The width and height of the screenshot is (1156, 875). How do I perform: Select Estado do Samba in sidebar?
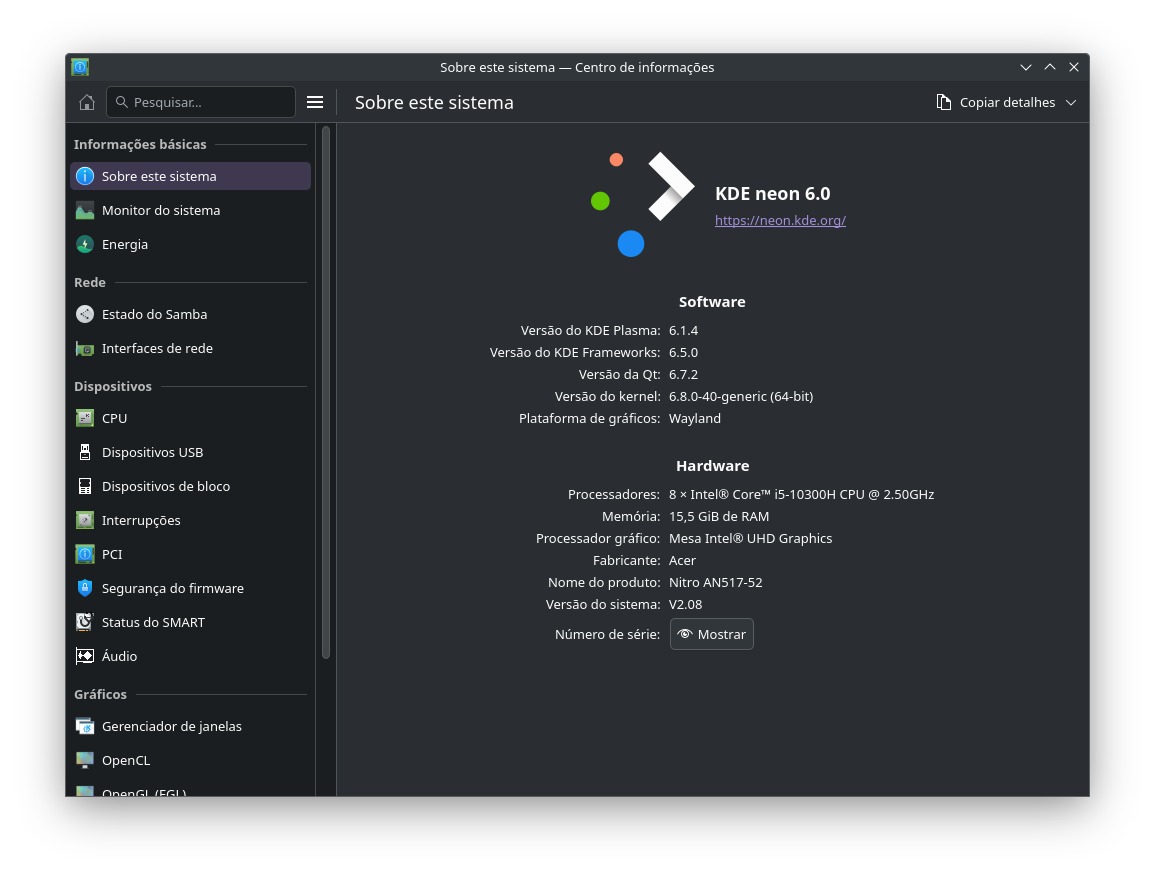click(190, 314)
